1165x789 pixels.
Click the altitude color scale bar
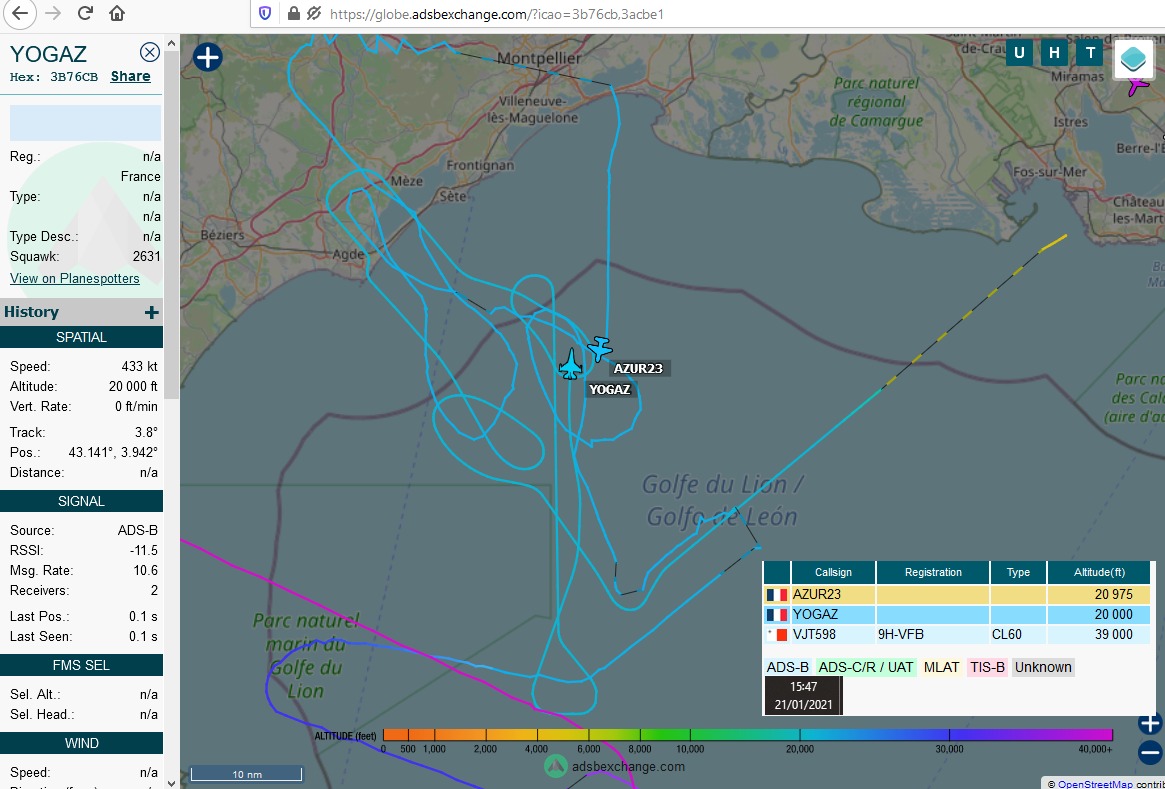(x=747, y=735)
